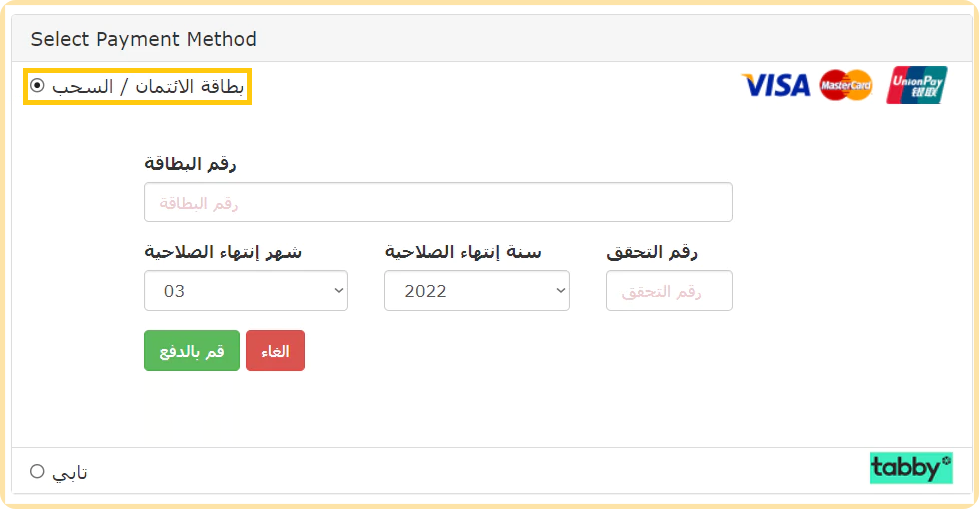The width and height of the screenshot is (979, 509).
Task: Focus the رقم التحقق CVV input field
Action: pyautogui.click(x=669, y=290)
